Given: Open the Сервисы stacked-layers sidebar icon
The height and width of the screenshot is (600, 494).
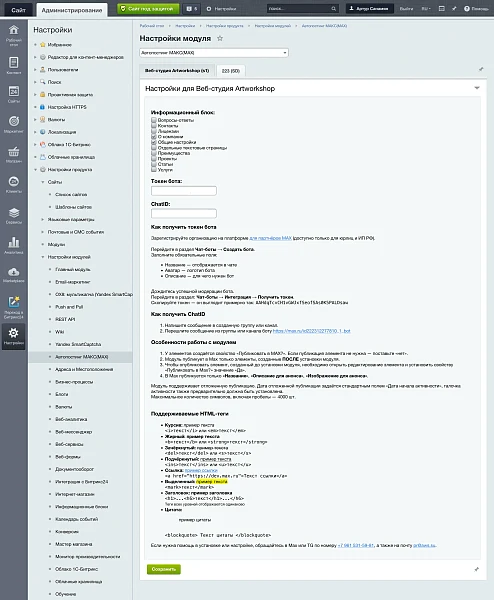Looking at the screenshot, I should (13, 215).
